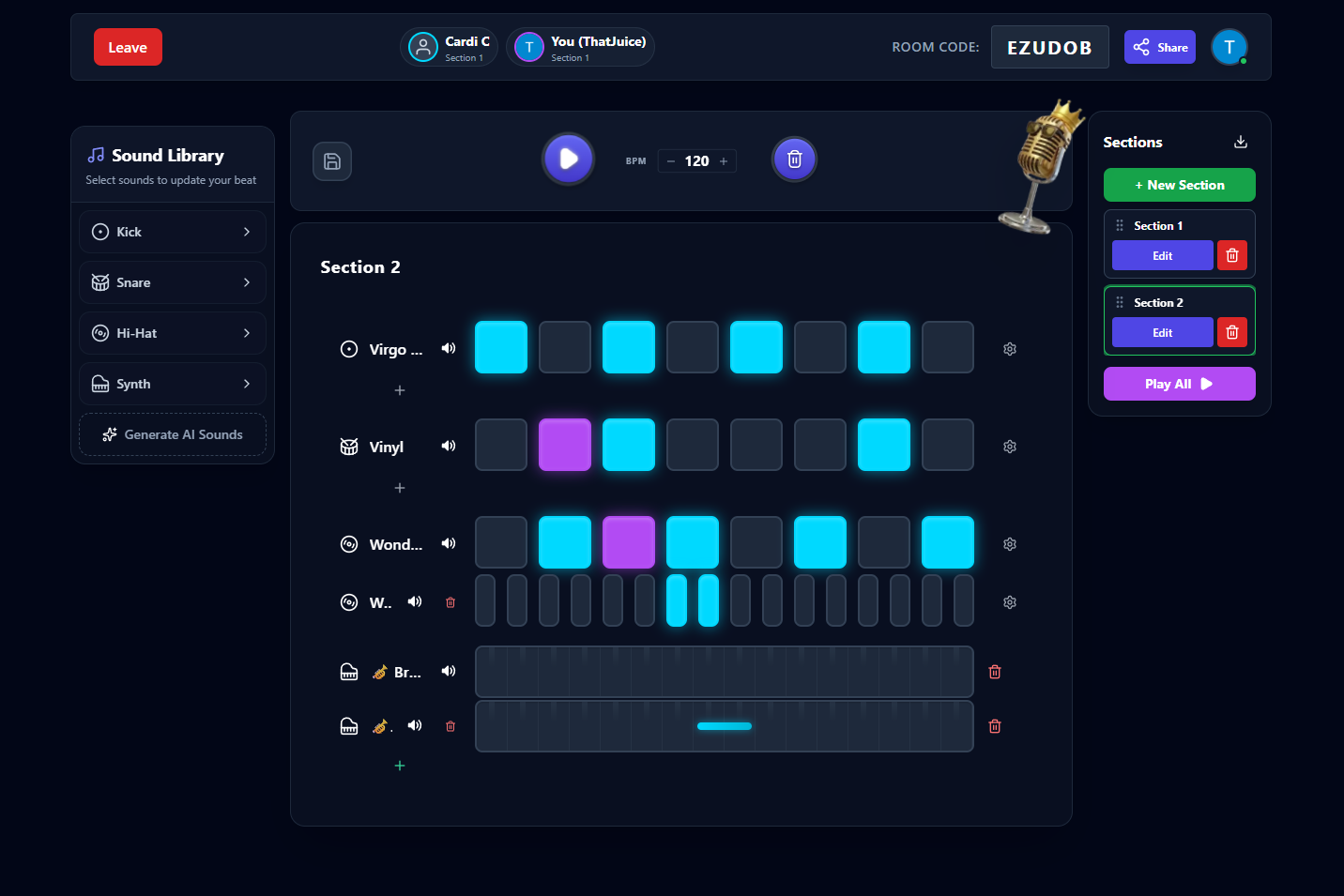This screenshot has height=896, width=1344.
Task: Click the Share button
Action: (1159, 46)
